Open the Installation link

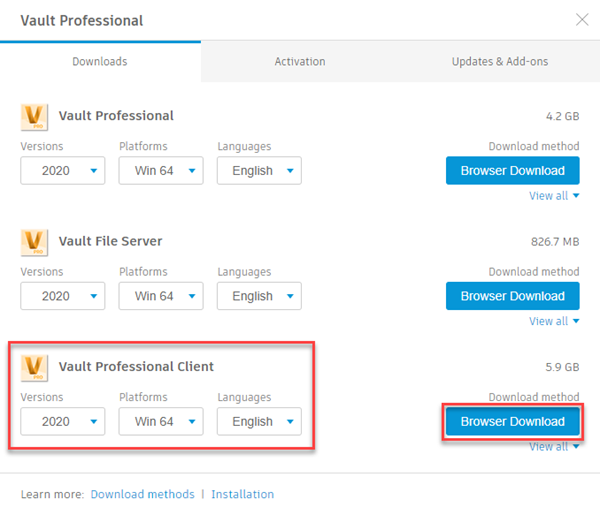(243, 494)
